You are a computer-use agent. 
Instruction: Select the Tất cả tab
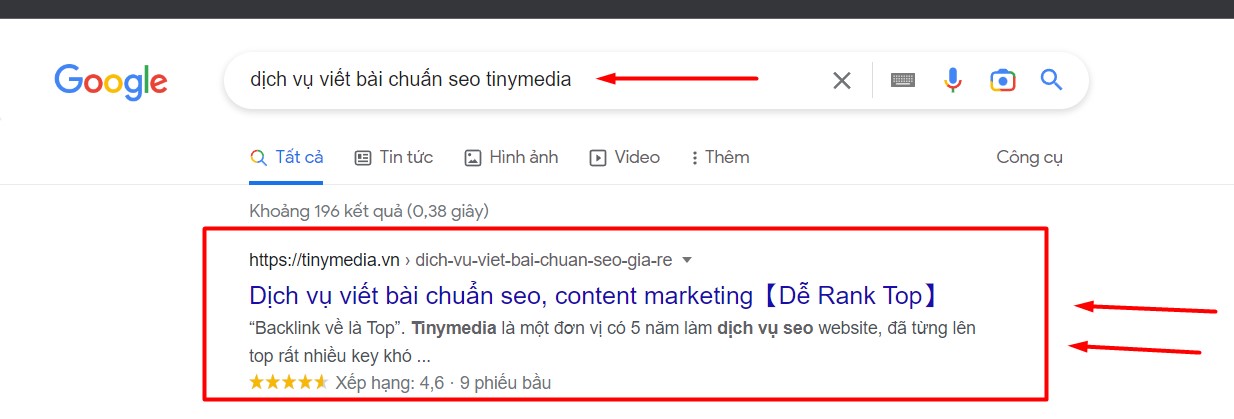tap(287, 158)
